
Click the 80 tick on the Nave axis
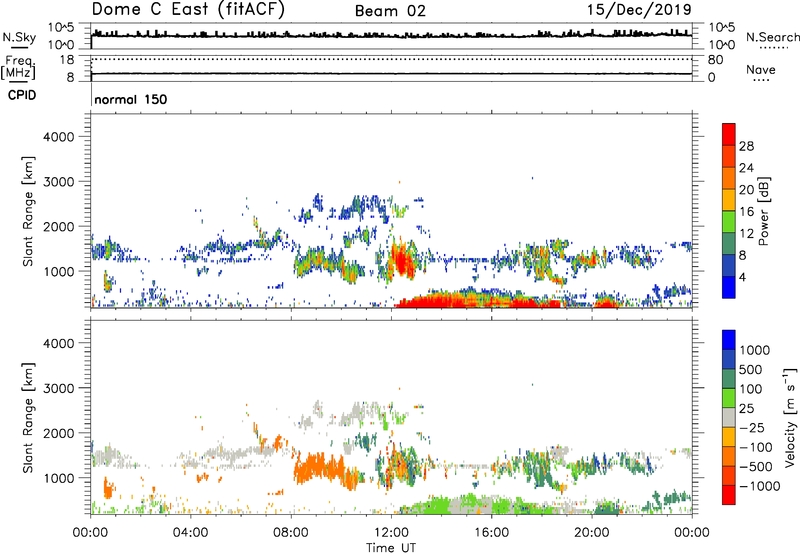tap(715, 60)
